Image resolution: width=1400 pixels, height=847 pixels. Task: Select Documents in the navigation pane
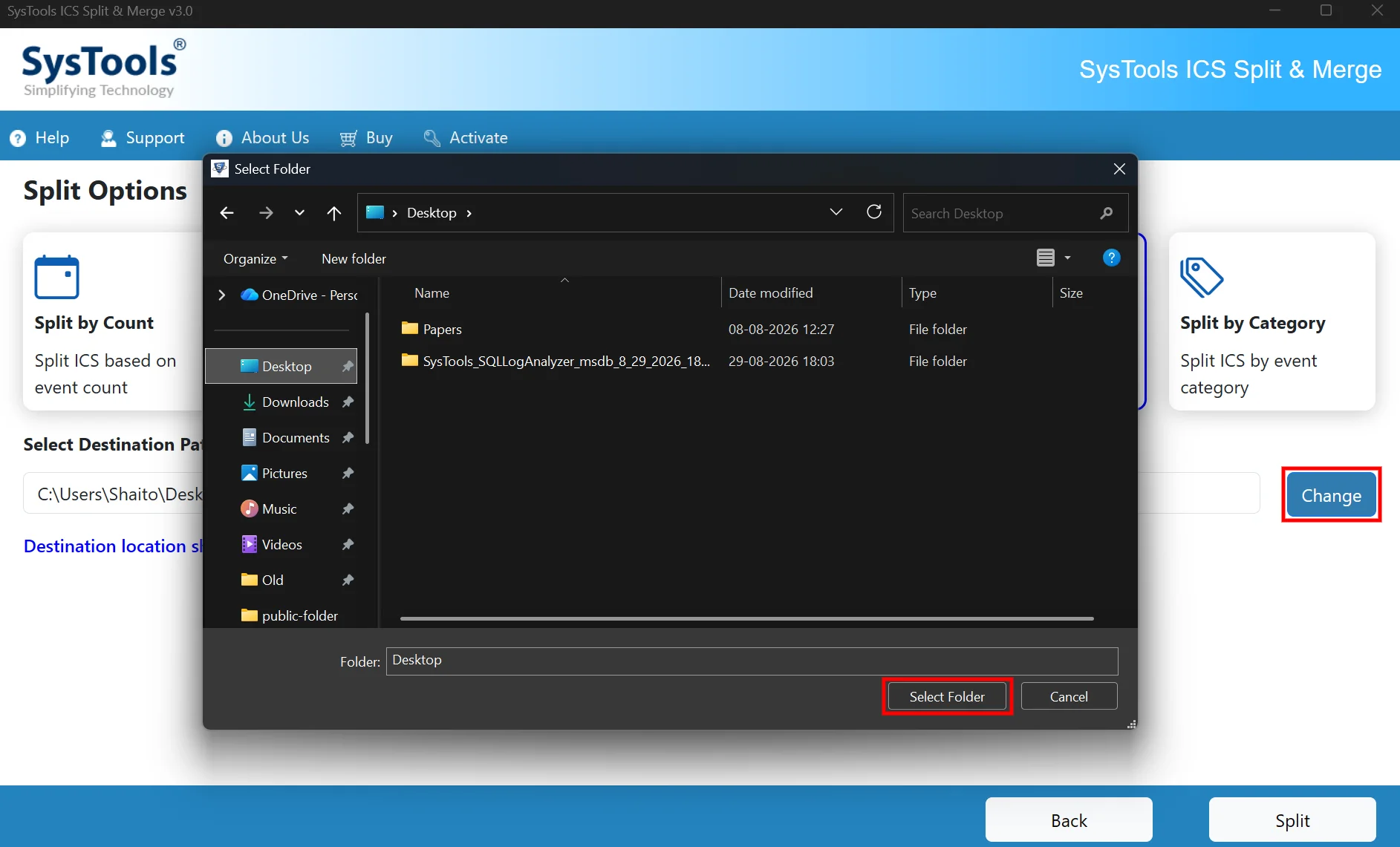281,437
